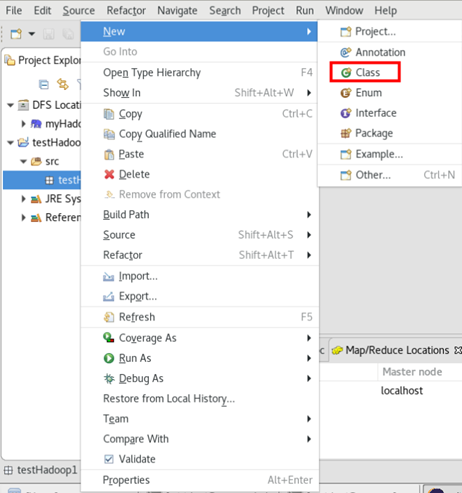Select Restore from Local History...
462x493 pixels.
point(199,399)
